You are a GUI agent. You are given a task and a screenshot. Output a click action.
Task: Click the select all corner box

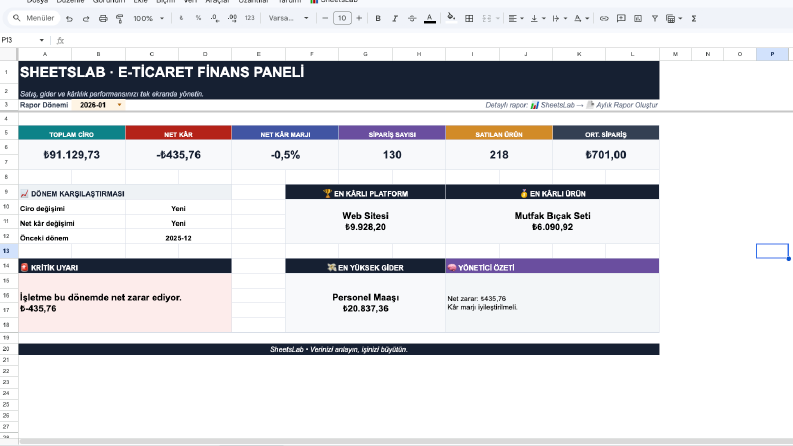(x=9, y=54)
